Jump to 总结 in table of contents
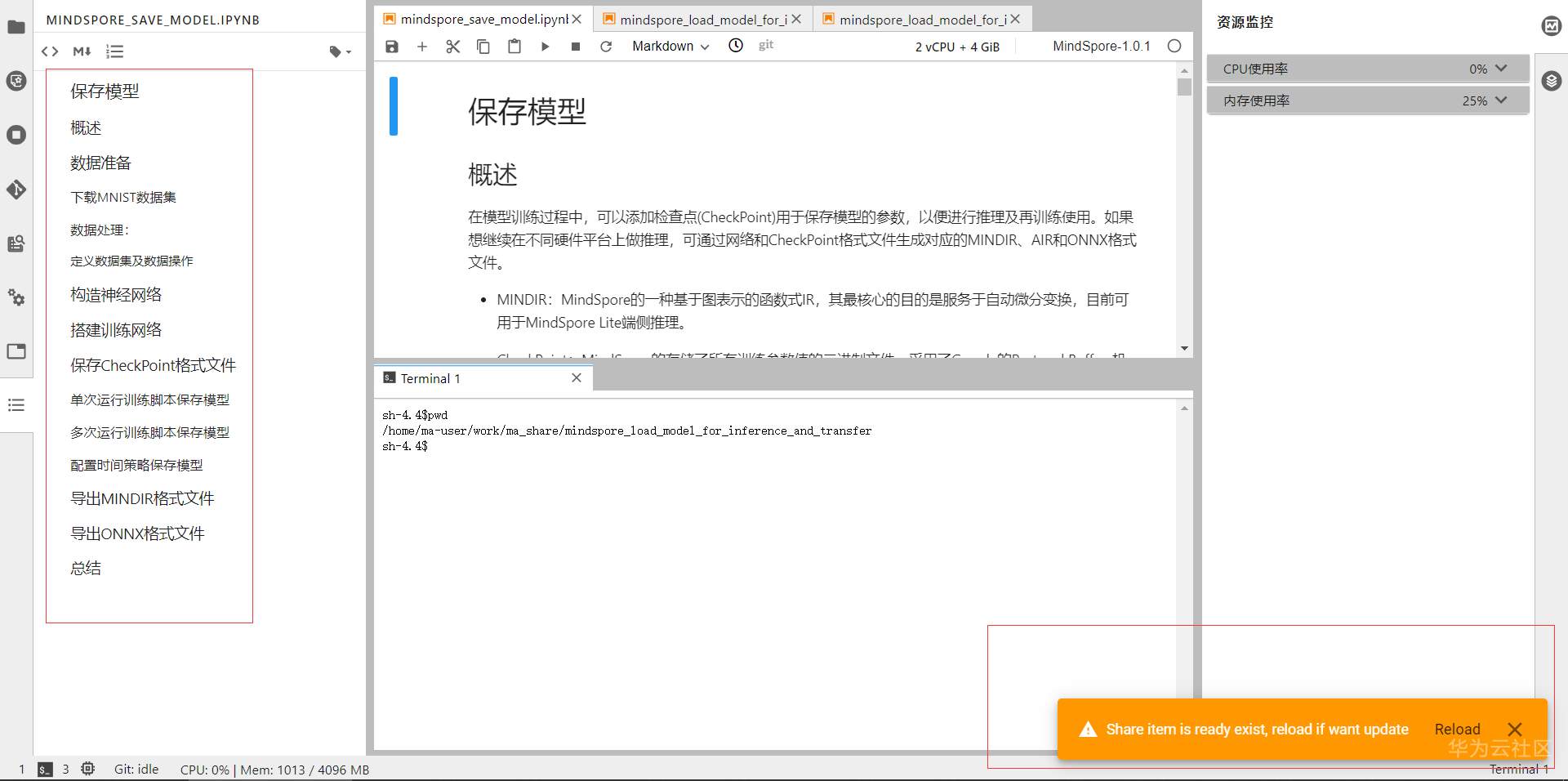The width and height of the screenshot is (1568, 781). [x=86, y=568]
